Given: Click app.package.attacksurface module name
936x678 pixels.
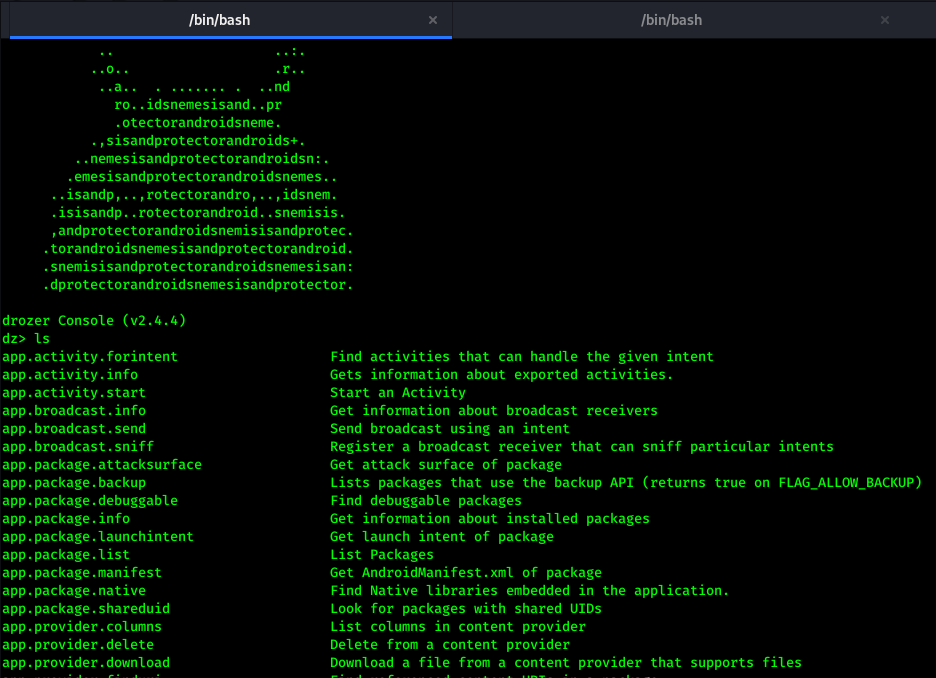Looking at the screenshot, I should 102,465.
